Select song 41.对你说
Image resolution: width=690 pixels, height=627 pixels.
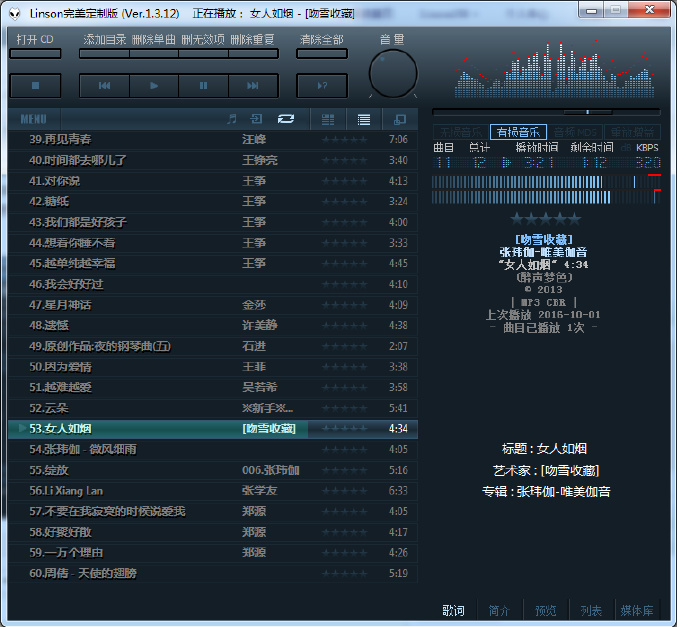pos(213,181)
